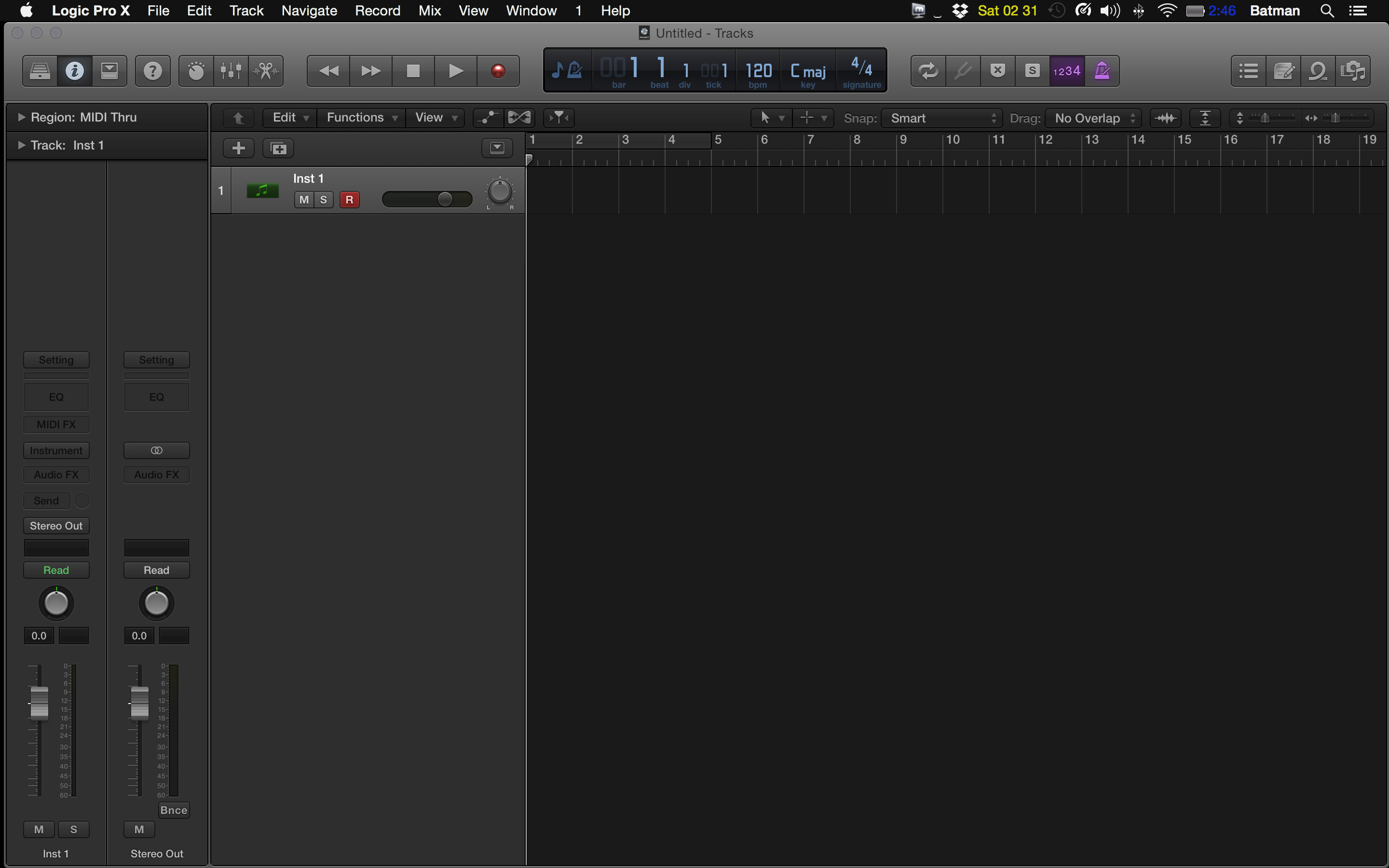Screen dimensions: 1389x868
Task: Toggle Show Automation button
Action: point(488,118)
